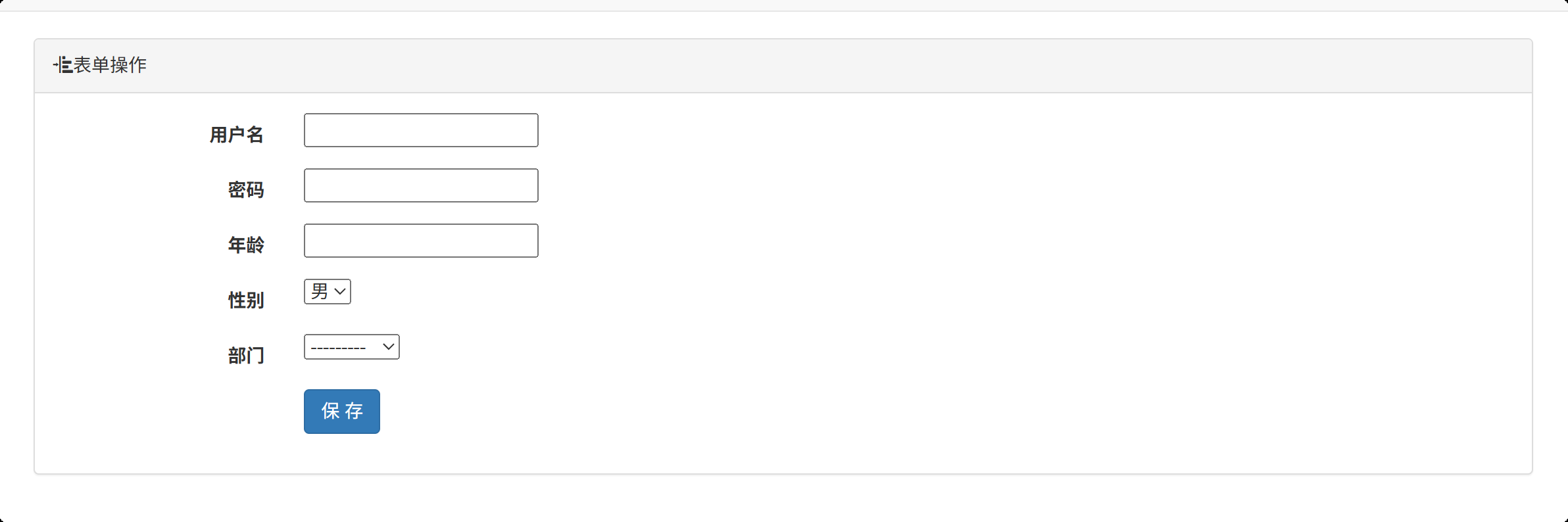Click the 密码 label text

(x=245, y=190)
